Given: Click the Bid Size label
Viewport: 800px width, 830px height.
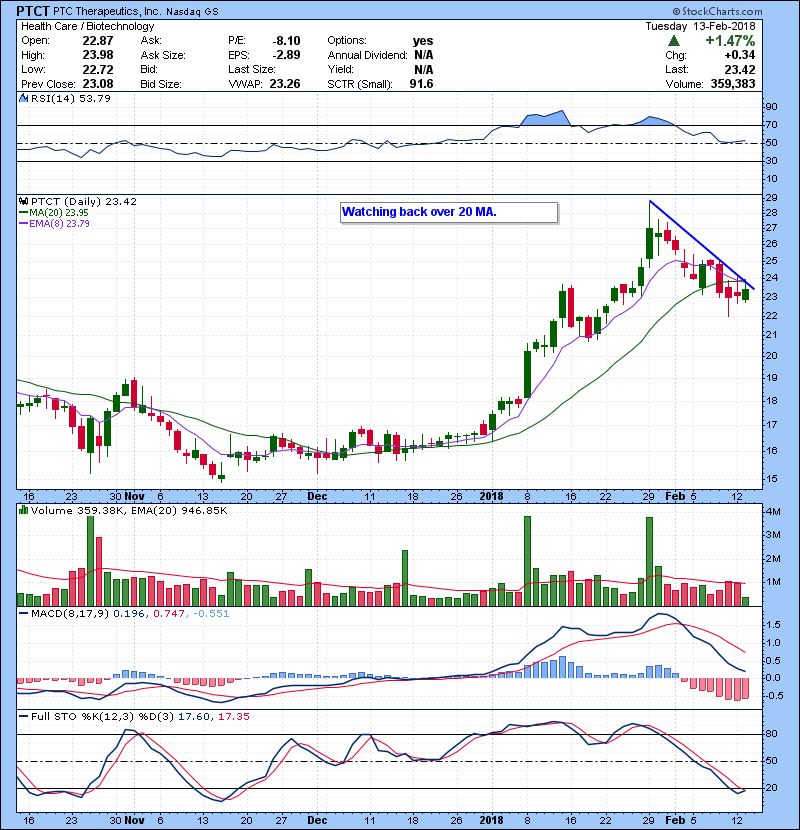Looking at the screenshot, I should pyautogui.click(x=161, y=84).
